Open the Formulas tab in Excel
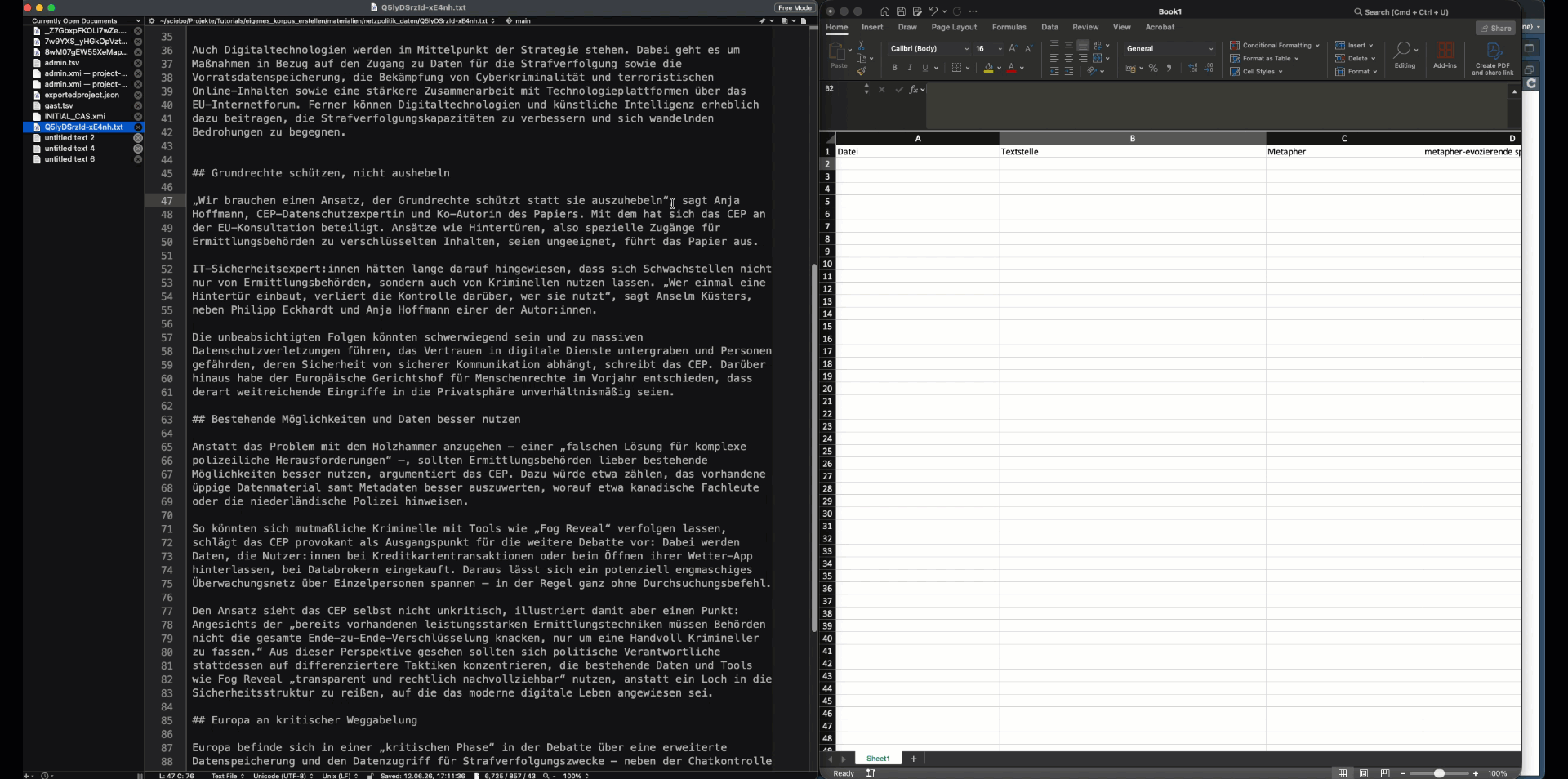This screenshot has height=779, width=1568. tap(1009, 27)
